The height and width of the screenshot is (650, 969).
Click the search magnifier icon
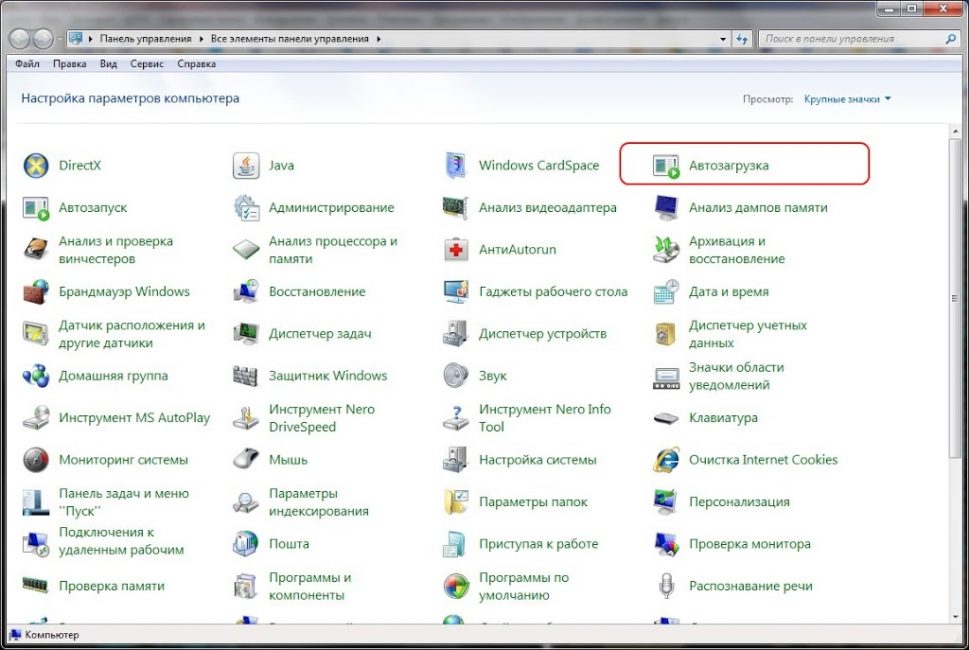point(950,38)
